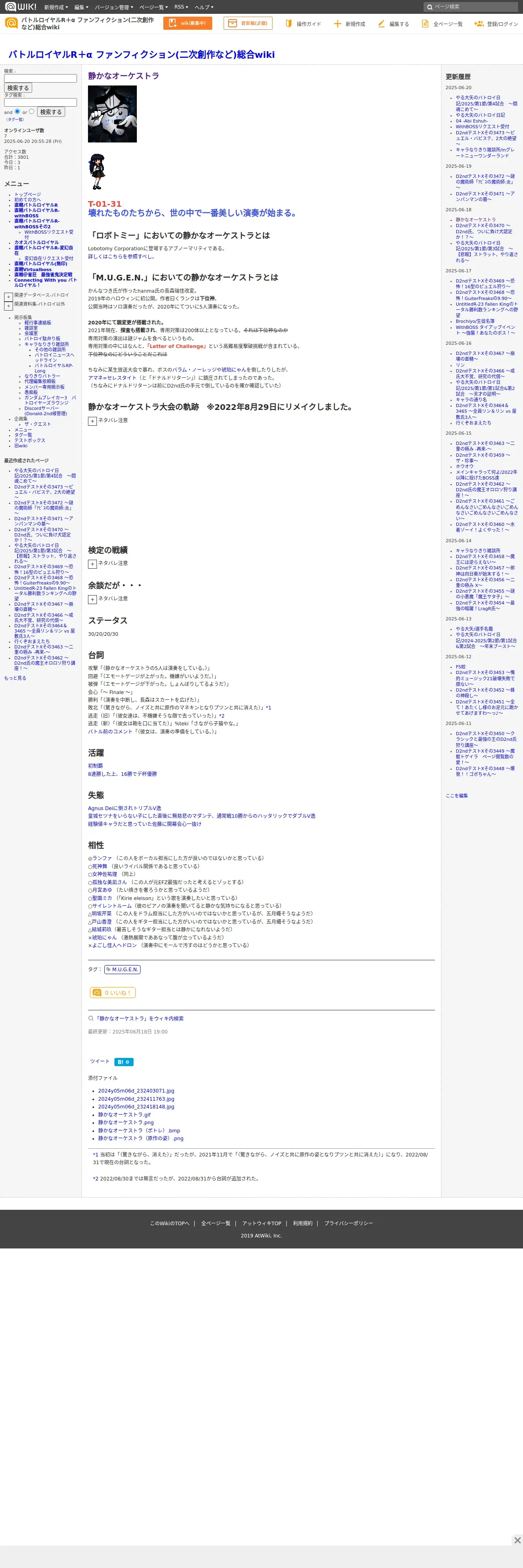Expand 関連資料集-バトロイ以外 plus box
523x1568 pixels.
9,306
